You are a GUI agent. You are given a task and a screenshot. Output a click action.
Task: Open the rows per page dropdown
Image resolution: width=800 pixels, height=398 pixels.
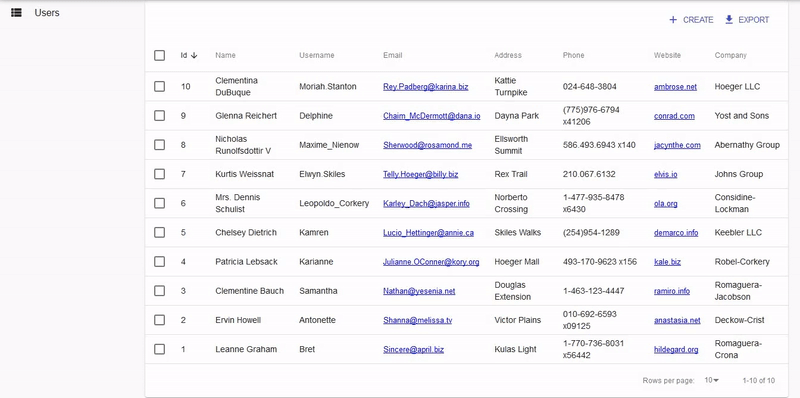(712, 380)
